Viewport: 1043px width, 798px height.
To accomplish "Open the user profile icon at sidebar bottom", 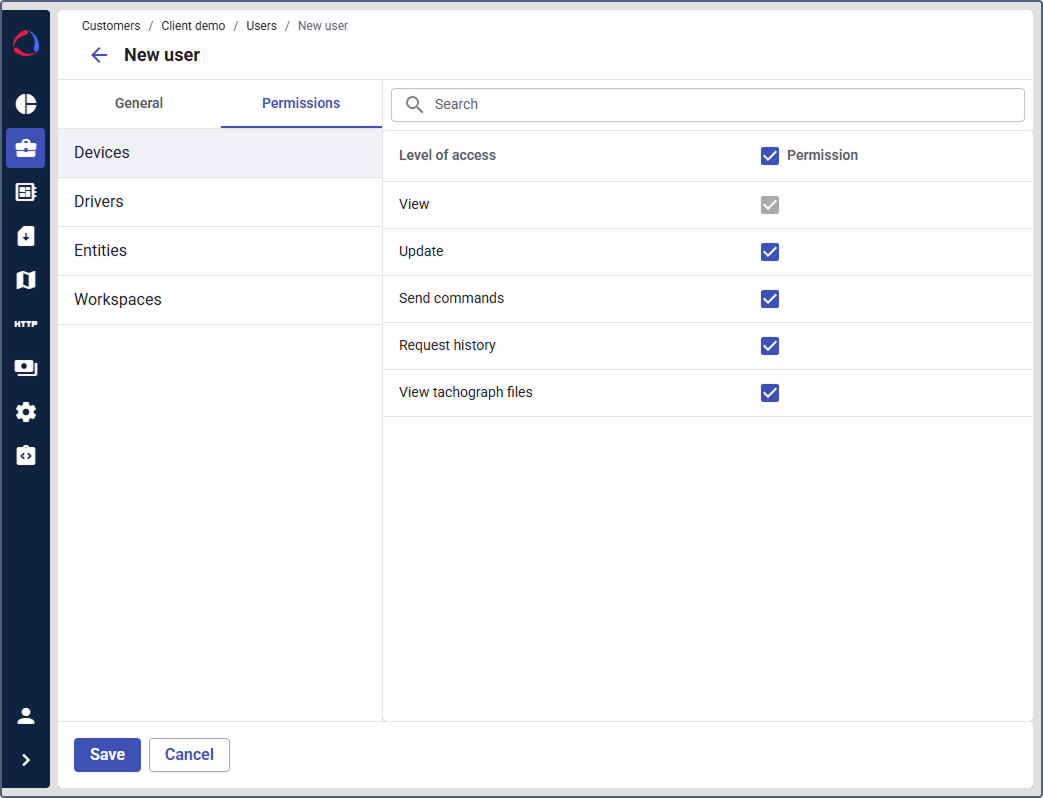I will pyautogui.click(x=25, y=715).
